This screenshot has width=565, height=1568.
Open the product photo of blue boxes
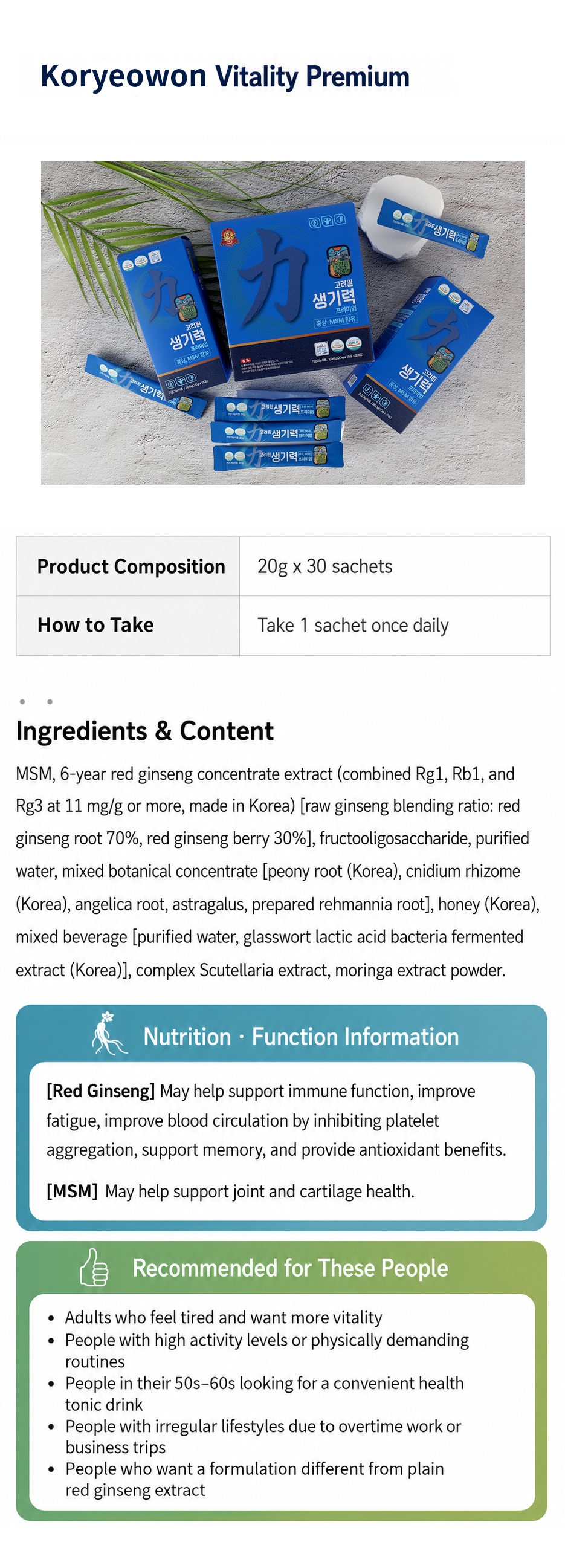(282, 323)
